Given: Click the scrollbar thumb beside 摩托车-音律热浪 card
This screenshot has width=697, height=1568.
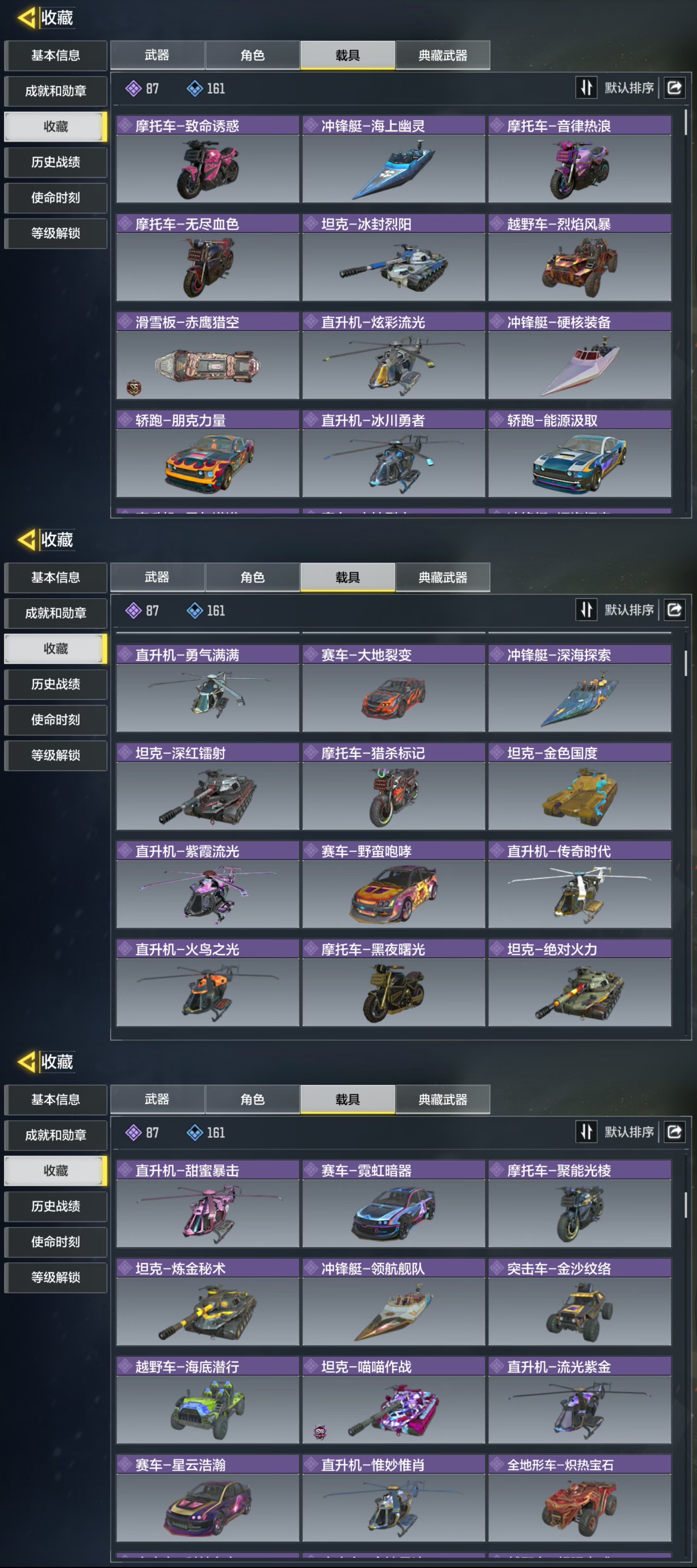Looking at the screenshot, I should pos(686,122).
